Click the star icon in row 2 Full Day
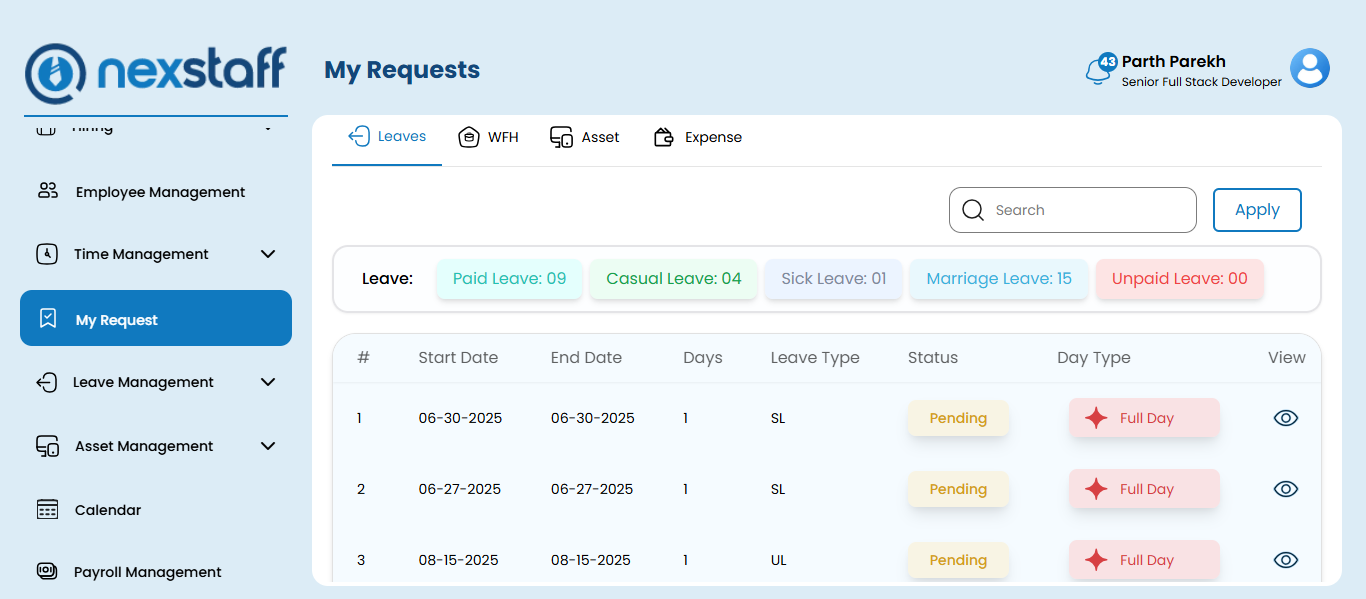This screenshot has height=599, width=1366. pos(1096,489)
